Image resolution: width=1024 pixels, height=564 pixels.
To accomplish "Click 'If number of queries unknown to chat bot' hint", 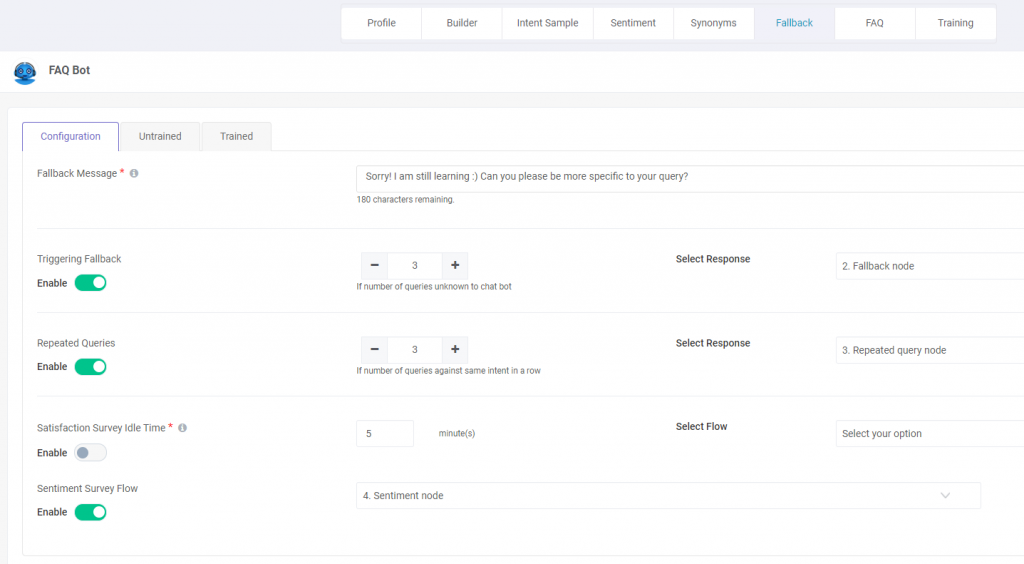I will point(434,287).
